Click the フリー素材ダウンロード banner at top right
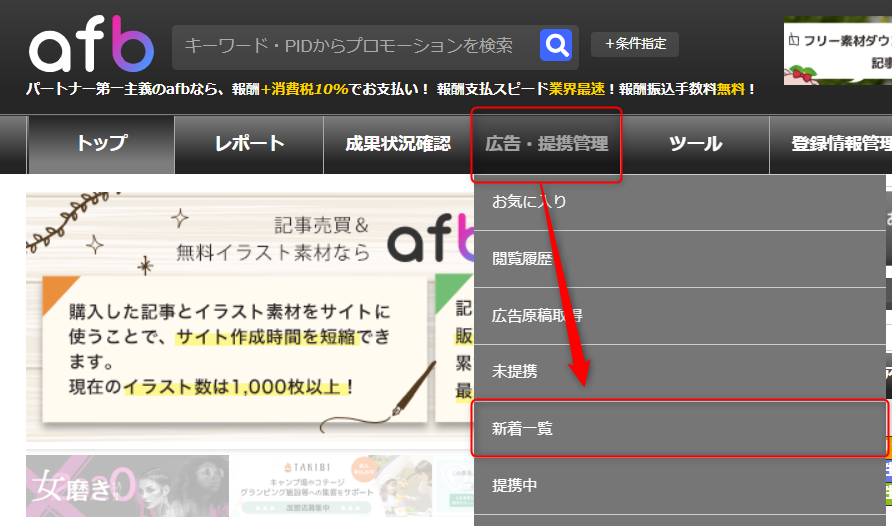The height and width of the screenshot is (526, 892). coord(838,51)
